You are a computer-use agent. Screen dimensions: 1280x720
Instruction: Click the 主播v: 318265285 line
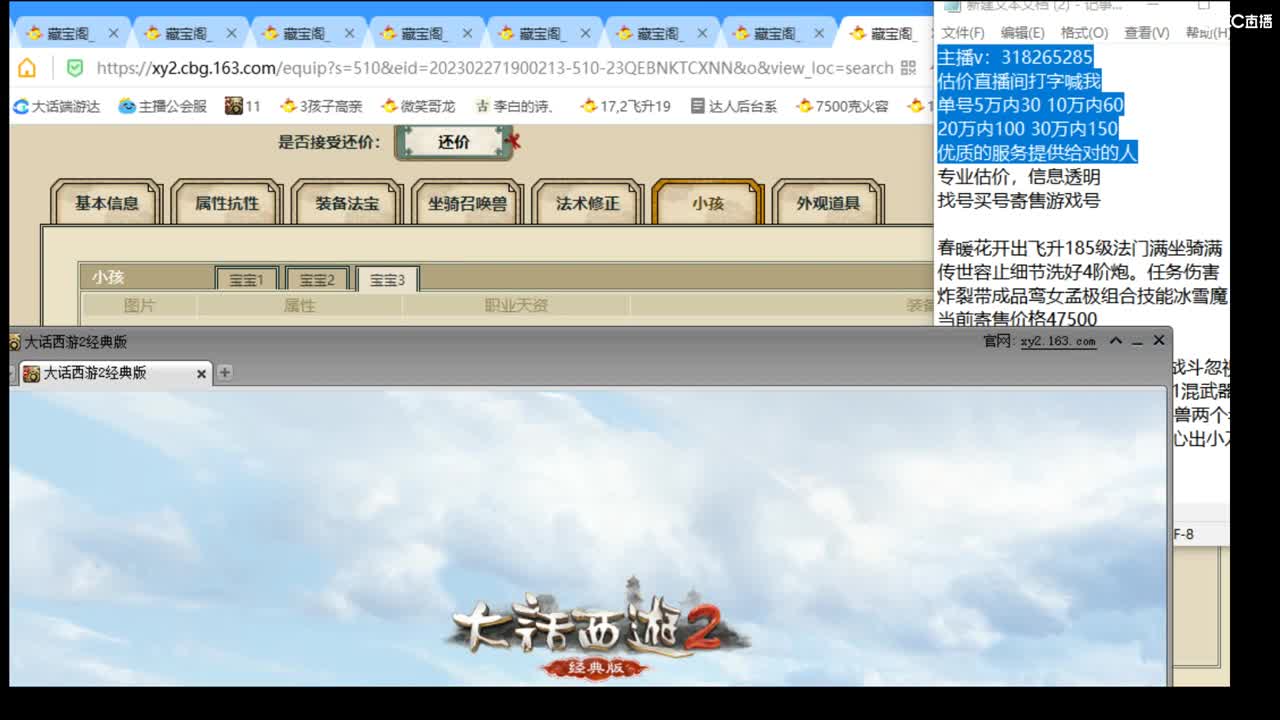1015,57
